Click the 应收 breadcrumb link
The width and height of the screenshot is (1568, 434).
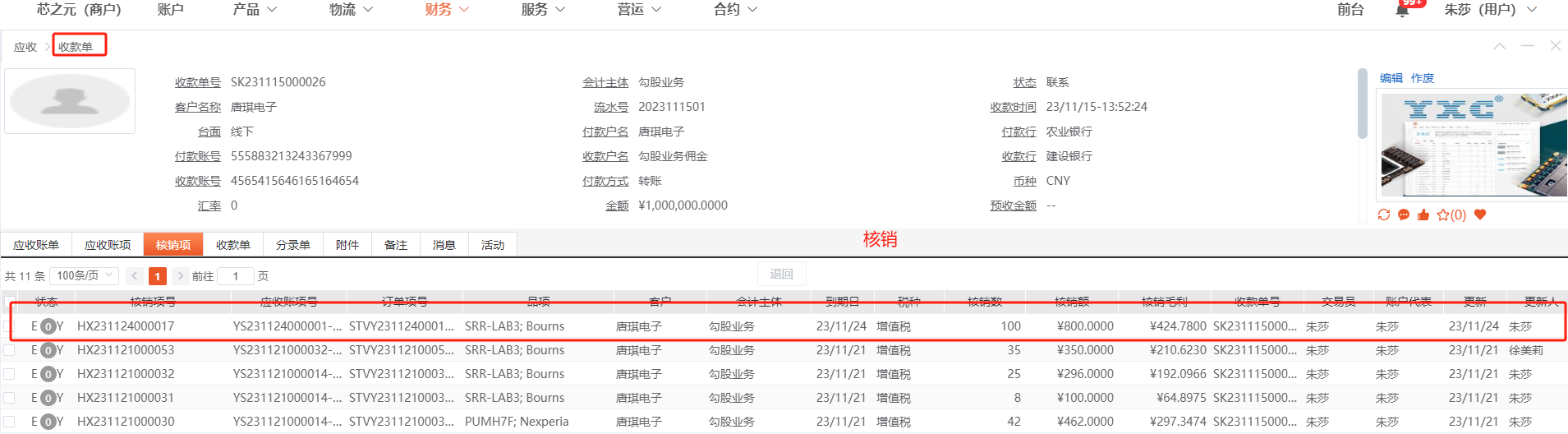click(x=25, y=47)
